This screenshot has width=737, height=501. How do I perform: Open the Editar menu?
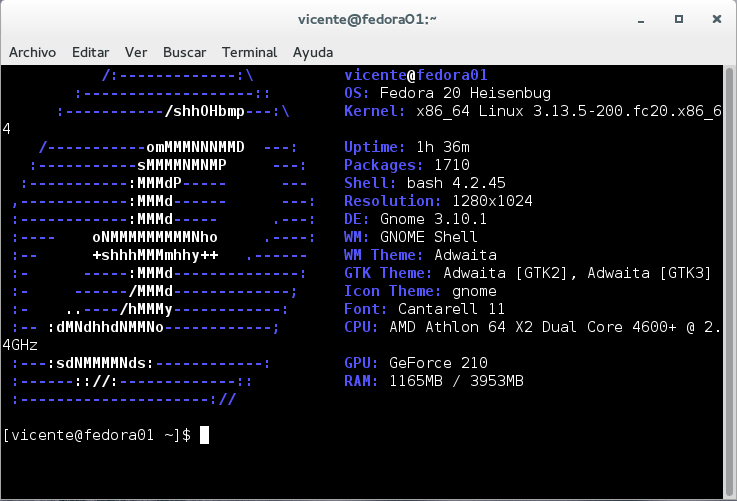click(x=90, y=52)
